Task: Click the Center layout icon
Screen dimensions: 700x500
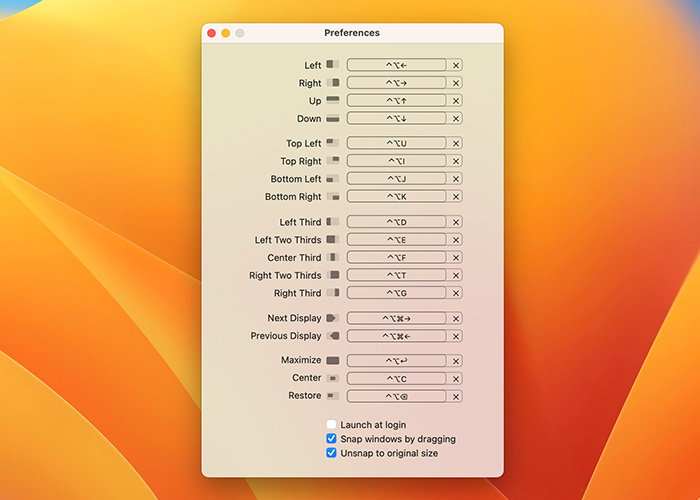Action: [x=333, y=378]
